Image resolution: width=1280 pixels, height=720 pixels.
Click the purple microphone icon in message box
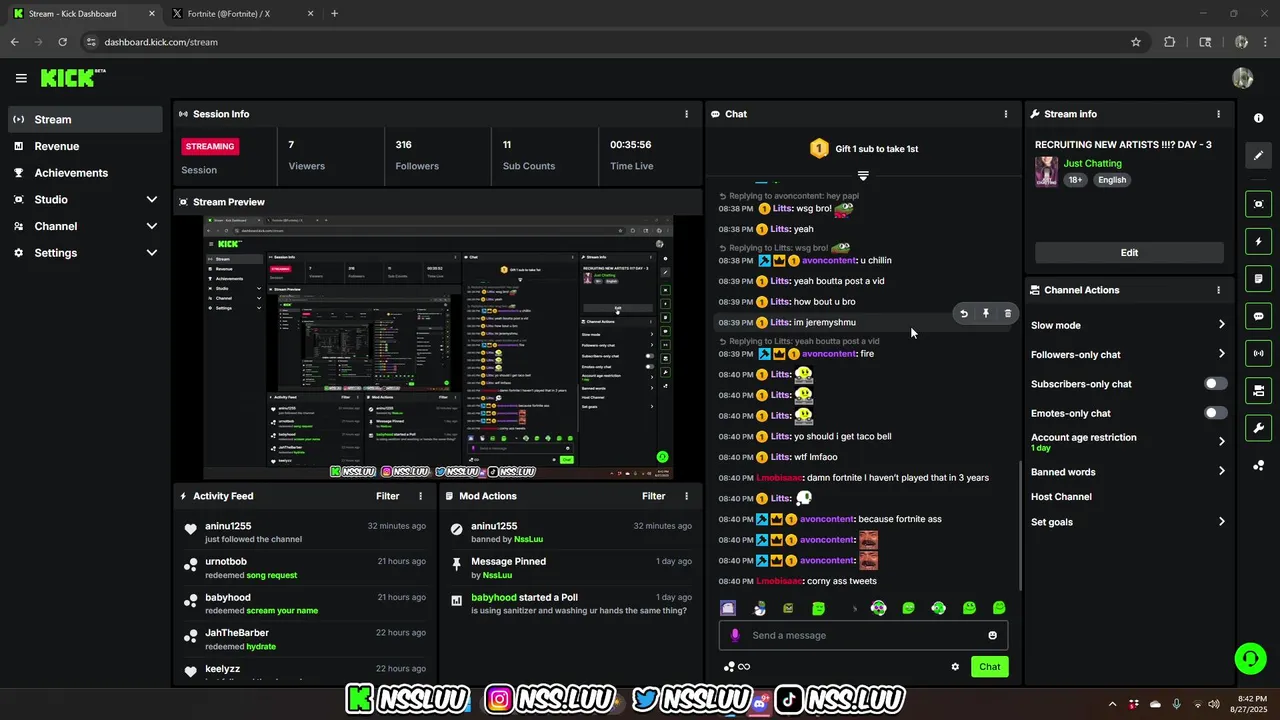click(735, 635)
